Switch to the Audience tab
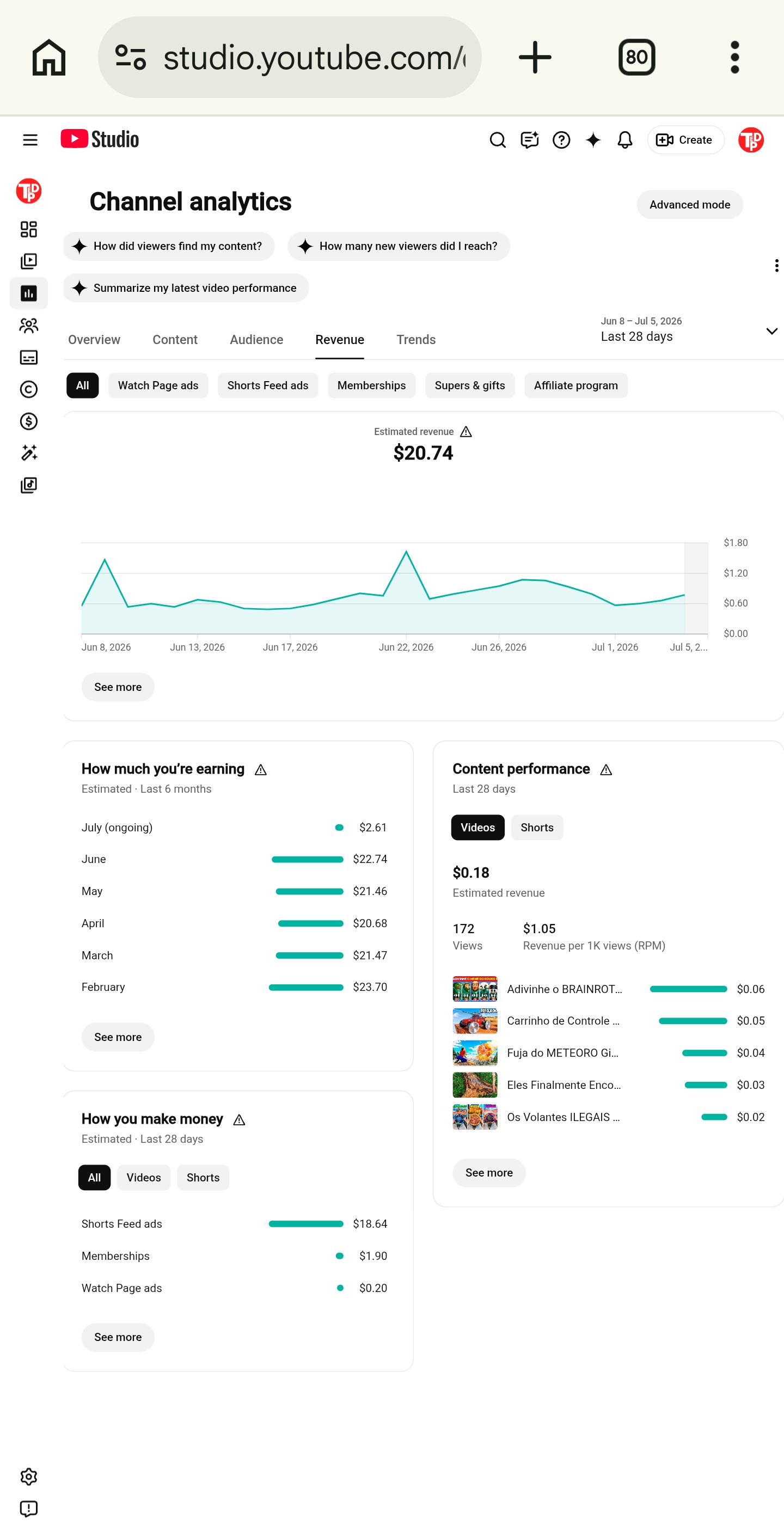The height and width of the screenshot is (1531, 784). [x=256, y=340]
